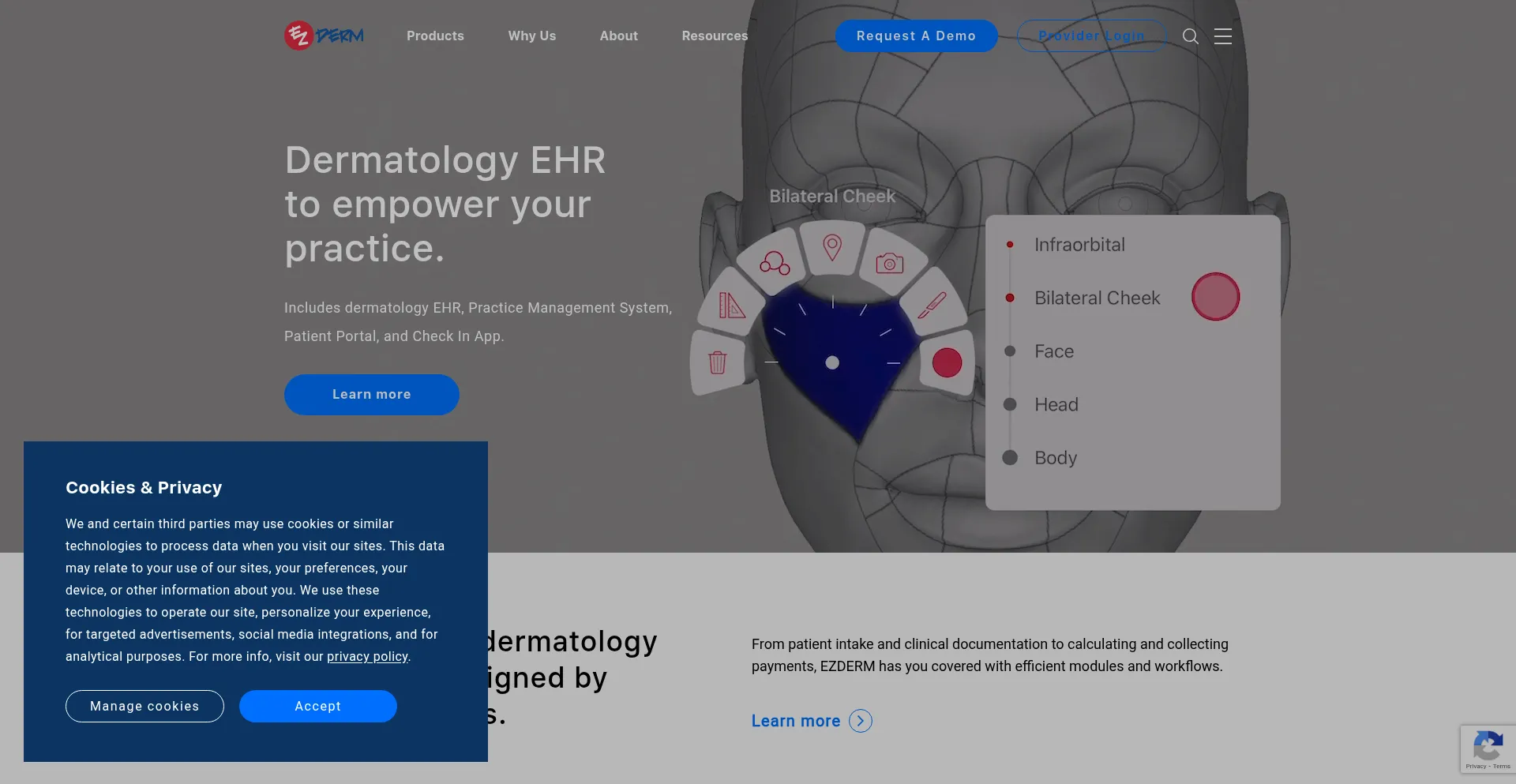The image size is (1516, 784).
Task: Open the search magnifier icon
Action: [1190, 36]
